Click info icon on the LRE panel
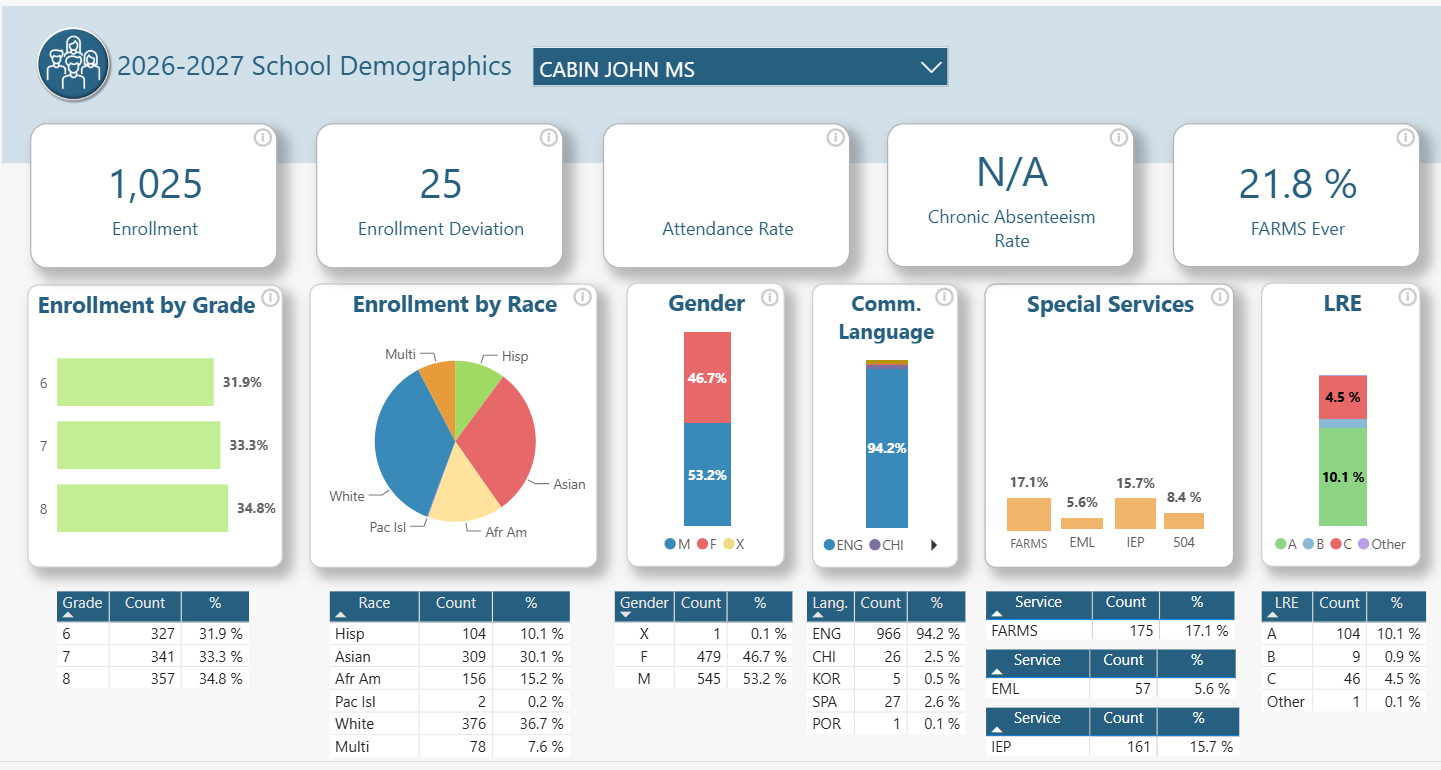 (x=1407, y=297)
